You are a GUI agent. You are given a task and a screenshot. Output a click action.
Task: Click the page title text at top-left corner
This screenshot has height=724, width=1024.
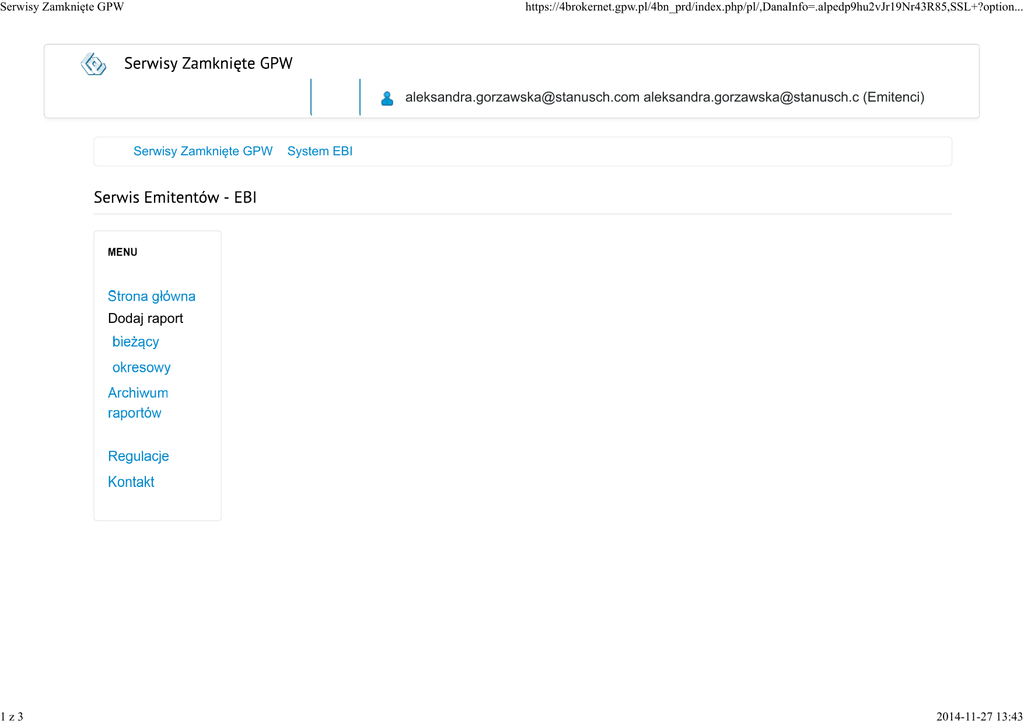(62, 7)
